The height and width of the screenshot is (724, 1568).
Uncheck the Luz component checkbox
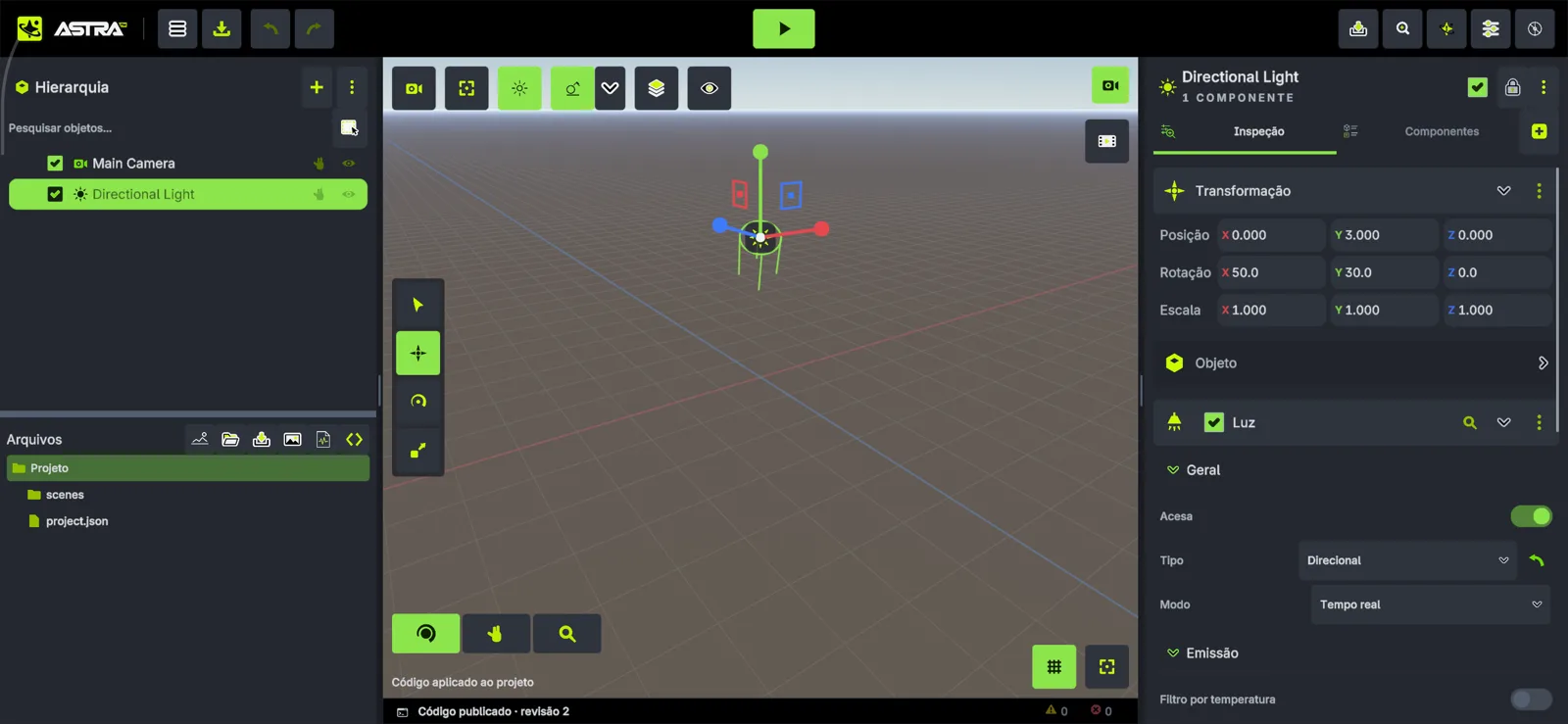pyautogui.click(x=1214, y=422)
